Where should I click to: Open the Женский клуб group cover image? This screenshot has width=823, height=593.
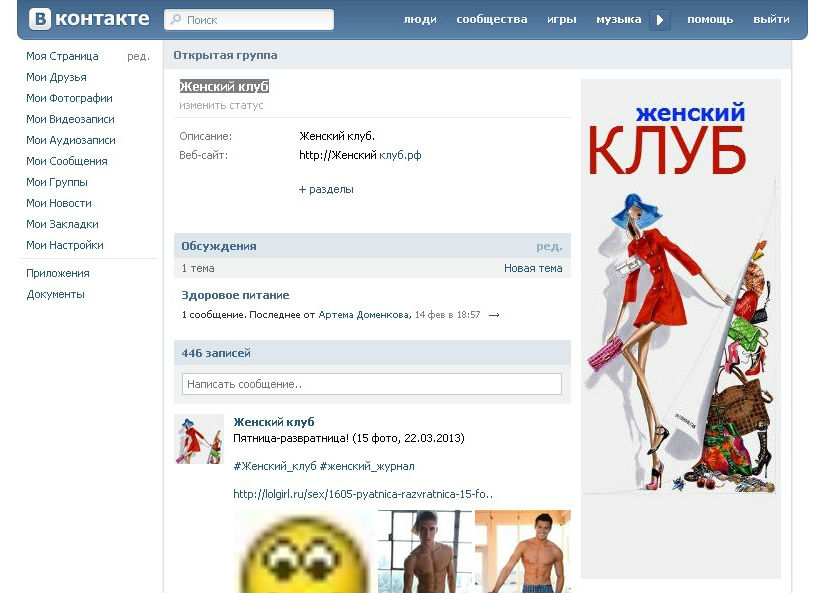coord(681,329)
